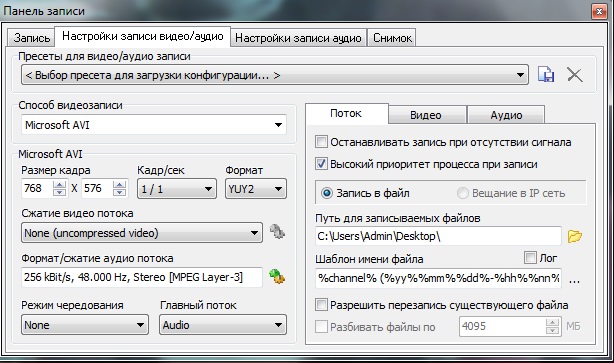Image resolution: width=614 pixels, height=363 pixels.
Task: Open the video compression codec settings gear
Action: (277, 231)
